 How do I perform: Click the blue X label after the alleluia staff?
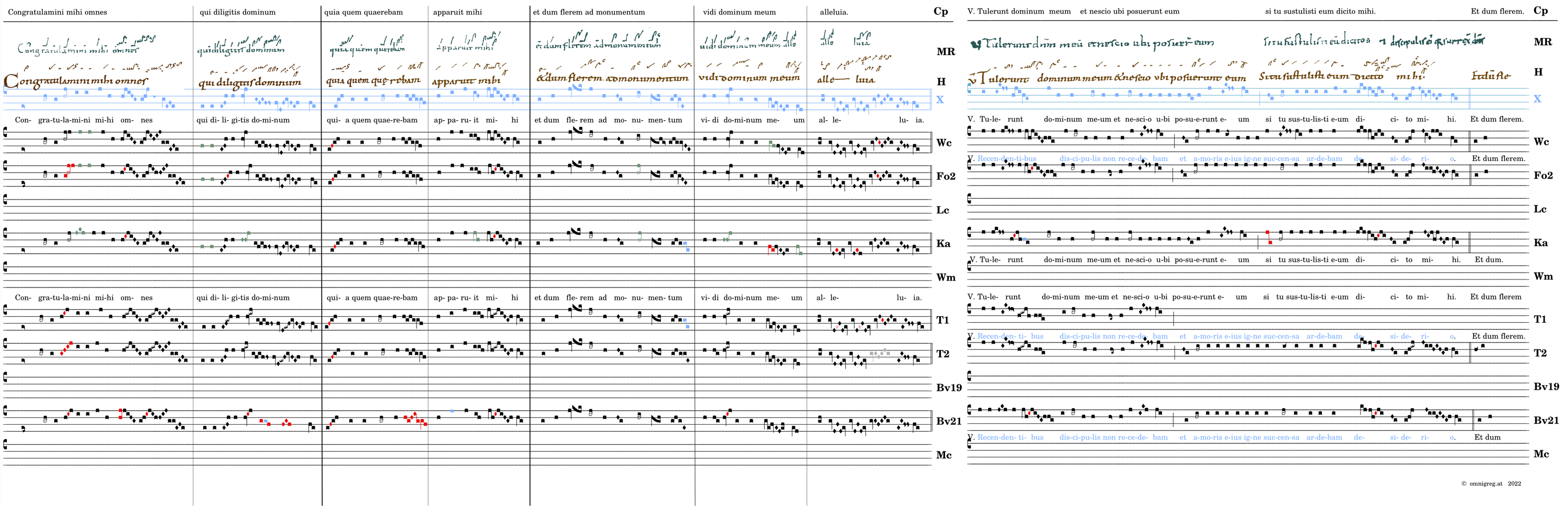coord(940,99)
